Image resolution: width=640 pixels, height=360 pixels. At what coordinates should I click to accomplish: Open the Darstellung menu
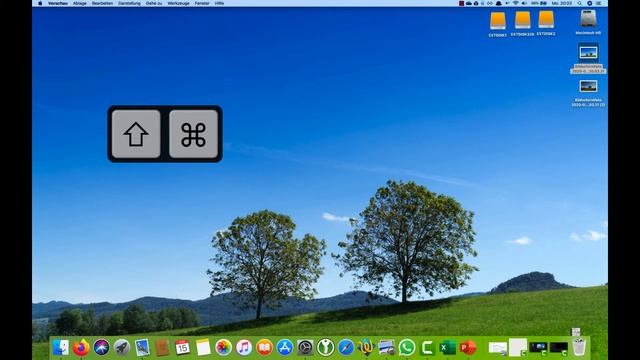point(129,3)
